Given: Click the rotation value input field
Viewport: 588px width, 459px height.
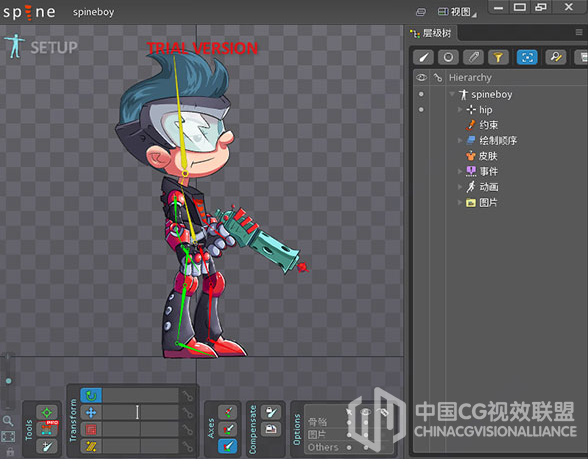Looking at the screenshot, I should (140, 396).
